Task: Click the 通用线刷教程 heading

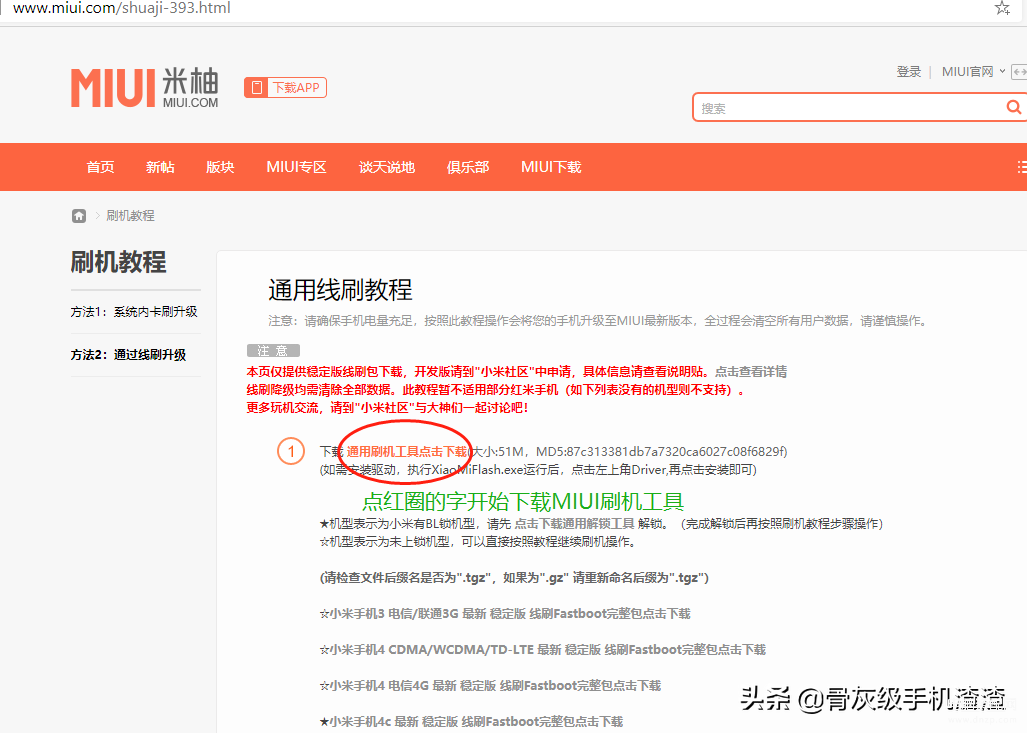Action: click(341, 290)
